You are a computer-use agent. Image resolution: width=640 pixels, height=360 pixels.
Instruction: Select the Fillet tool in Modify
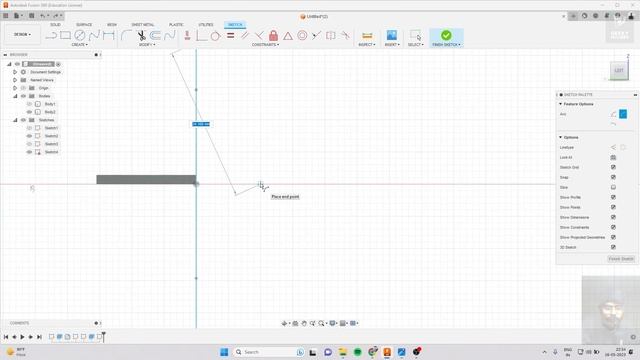click(x=126, y=36)
